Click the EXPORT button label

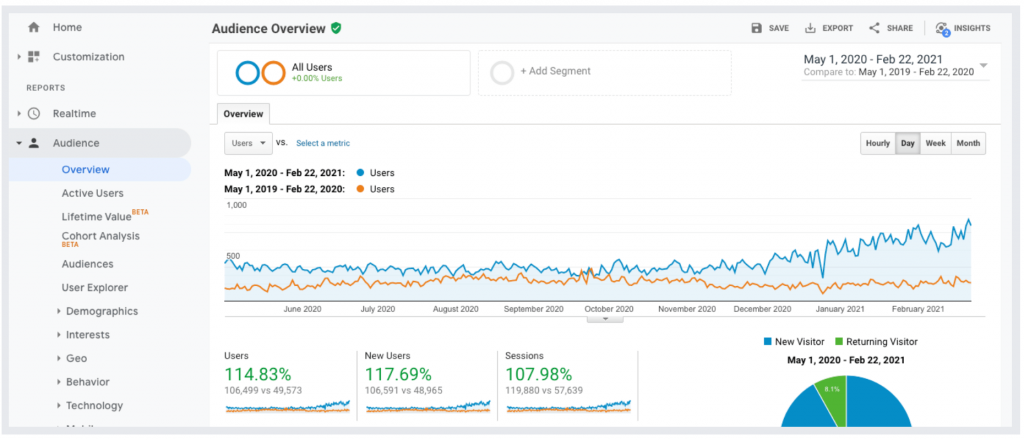837,28
